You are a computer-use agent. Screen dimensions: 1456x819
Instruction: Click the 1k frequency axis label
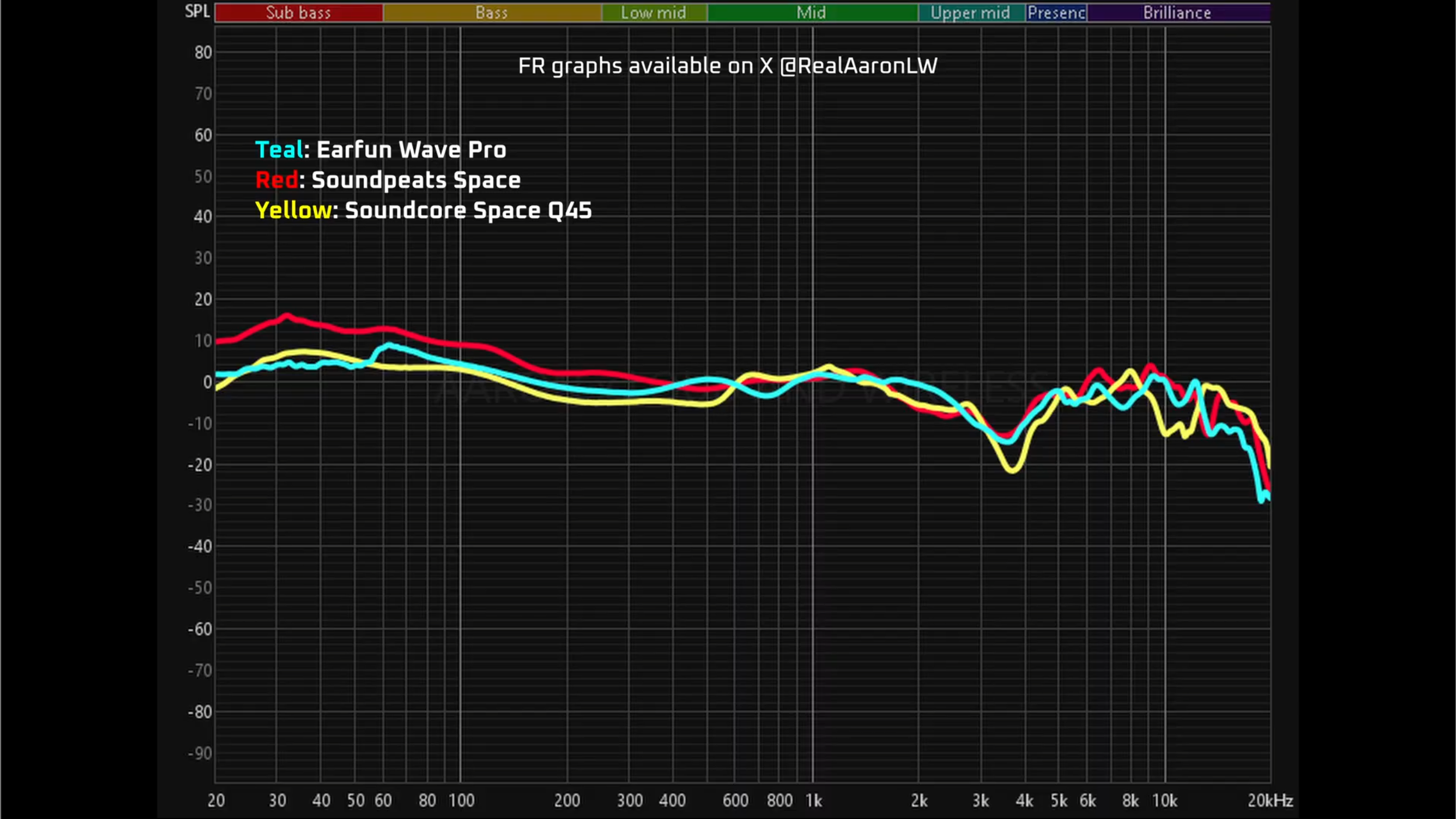tap(814, 800)
